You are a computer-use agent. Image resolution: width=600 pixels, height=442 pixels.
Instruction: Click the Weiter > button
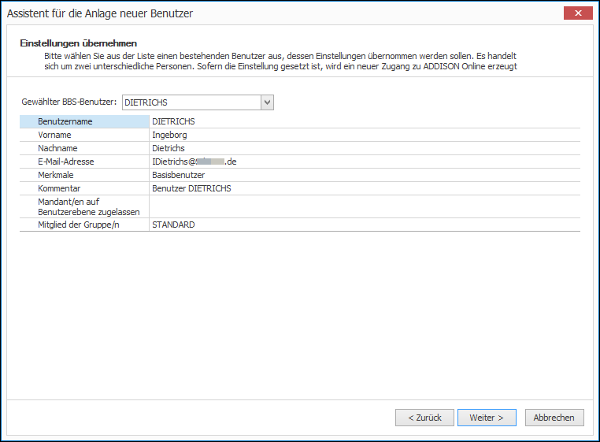click(486, 418)
